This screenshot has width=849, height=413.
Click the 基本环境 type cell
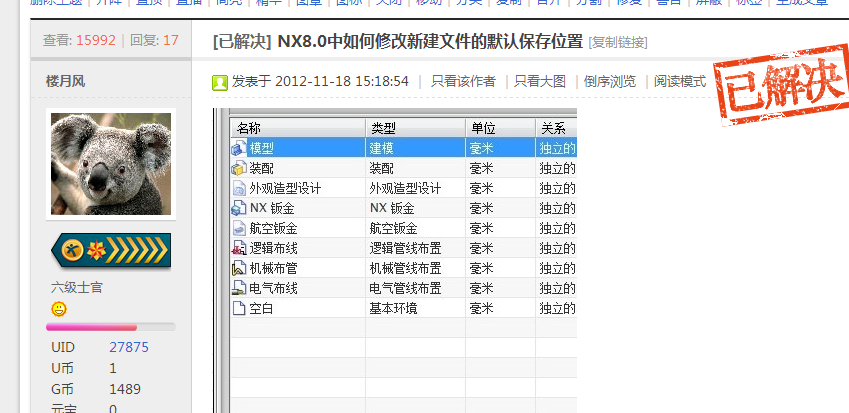(x=394, y=308)
